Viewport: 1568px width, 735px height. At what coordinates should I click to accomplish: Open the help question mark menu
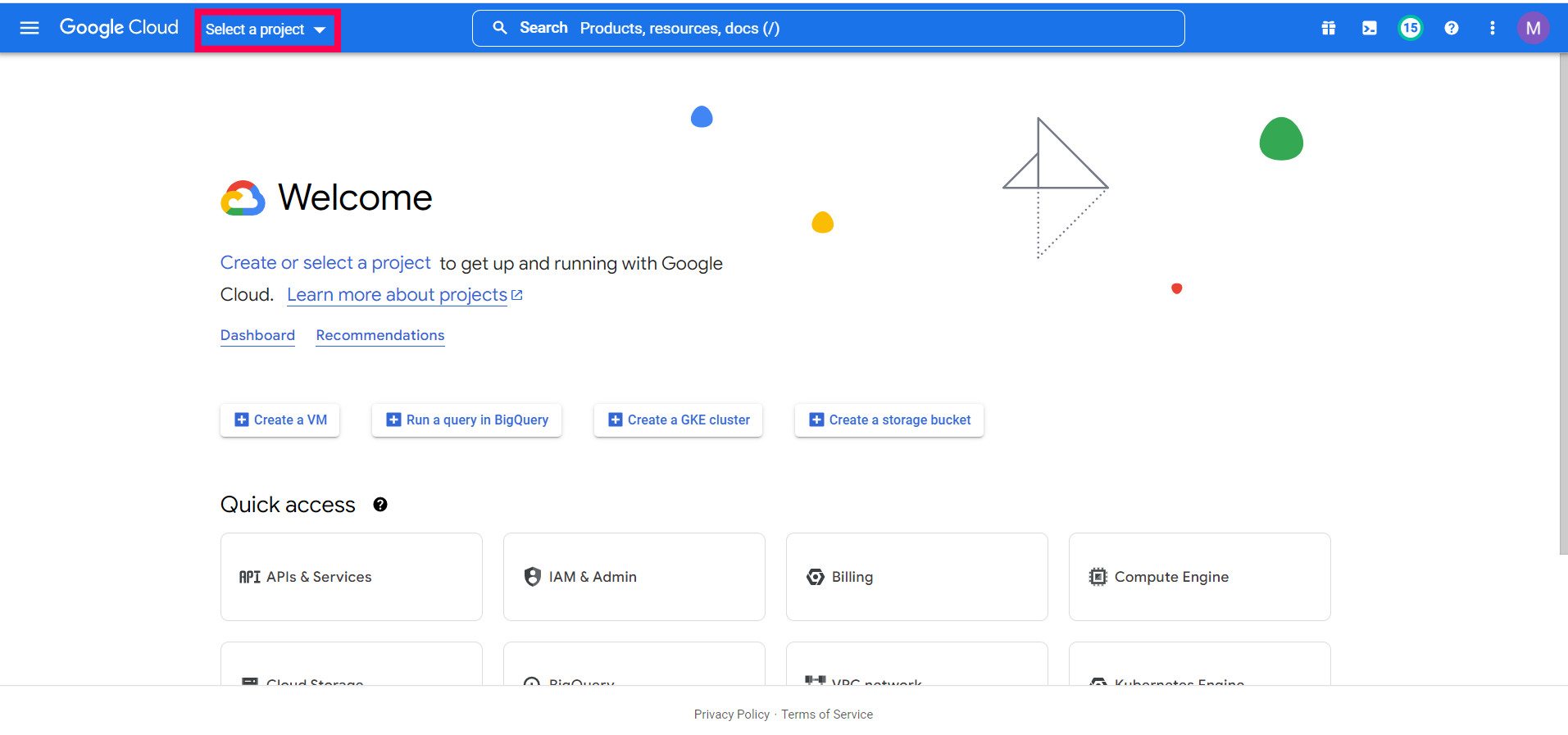coord(1452,28)
